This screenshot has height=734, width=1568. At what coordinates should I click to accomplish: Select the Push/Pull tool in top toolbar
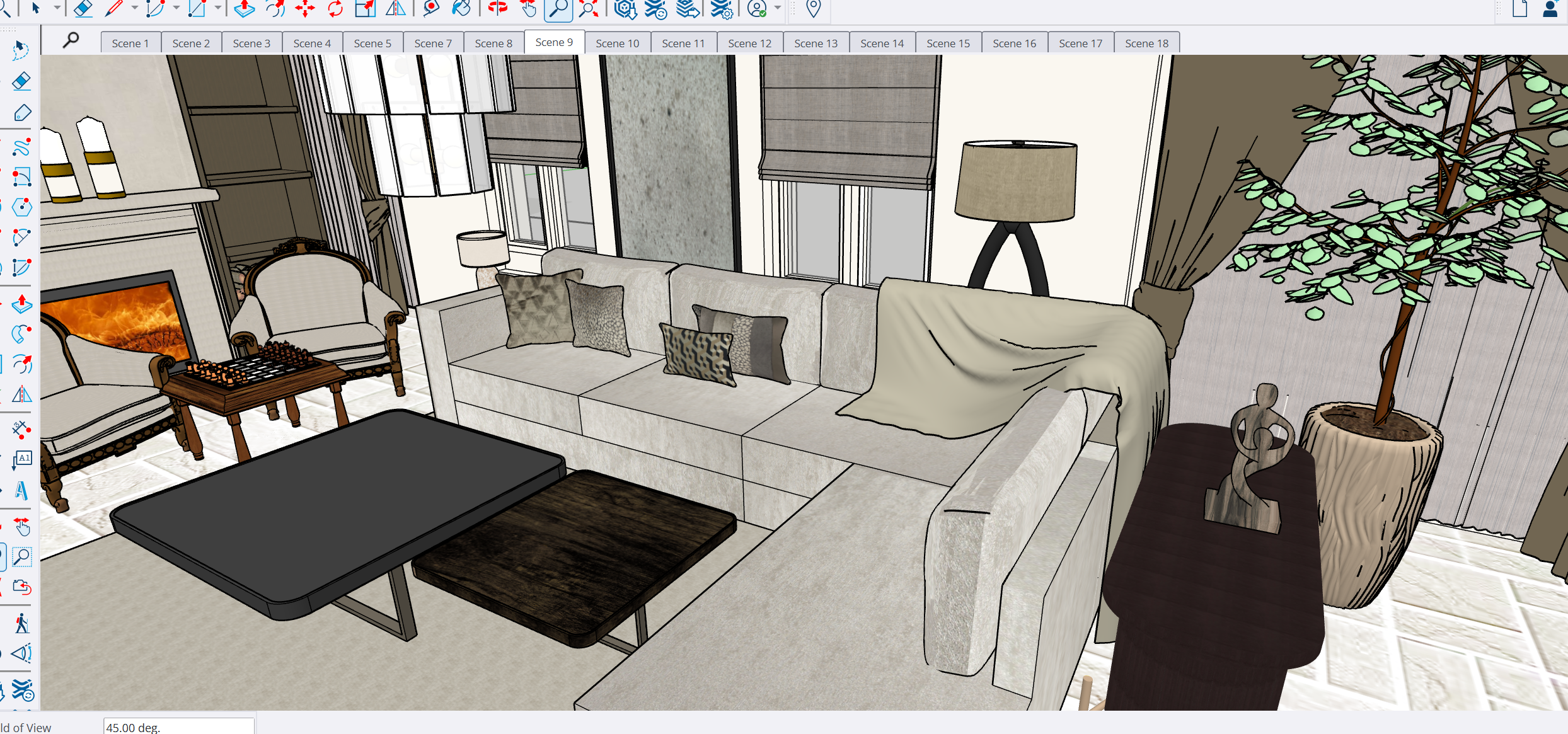pyautogui.click(x=244, y=8)
